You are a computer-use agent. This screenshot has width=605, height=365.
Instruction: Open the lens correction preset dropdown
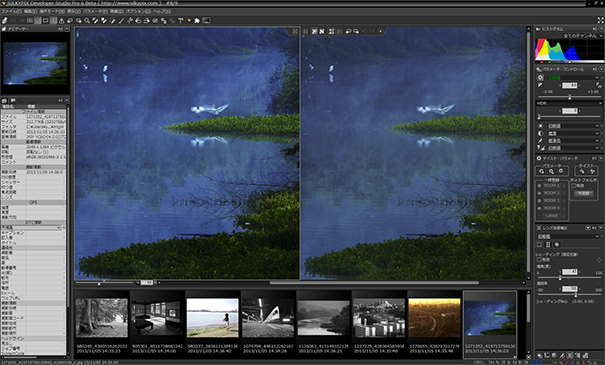569,236
